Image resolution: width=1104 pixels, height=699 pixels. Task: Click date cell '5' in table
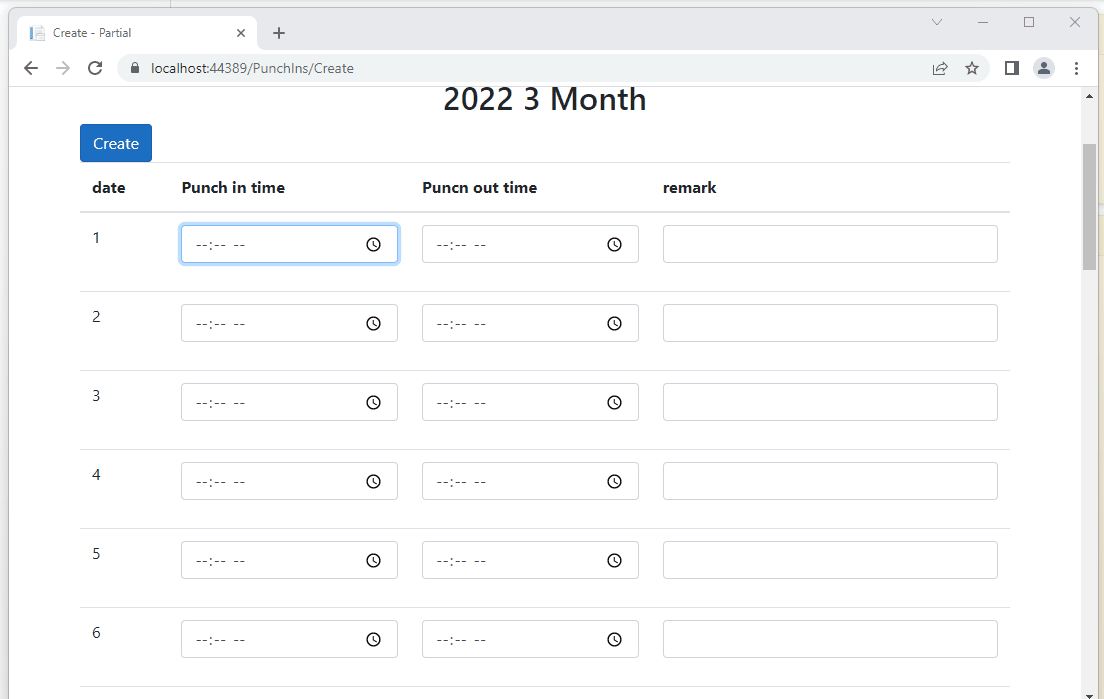96,554
